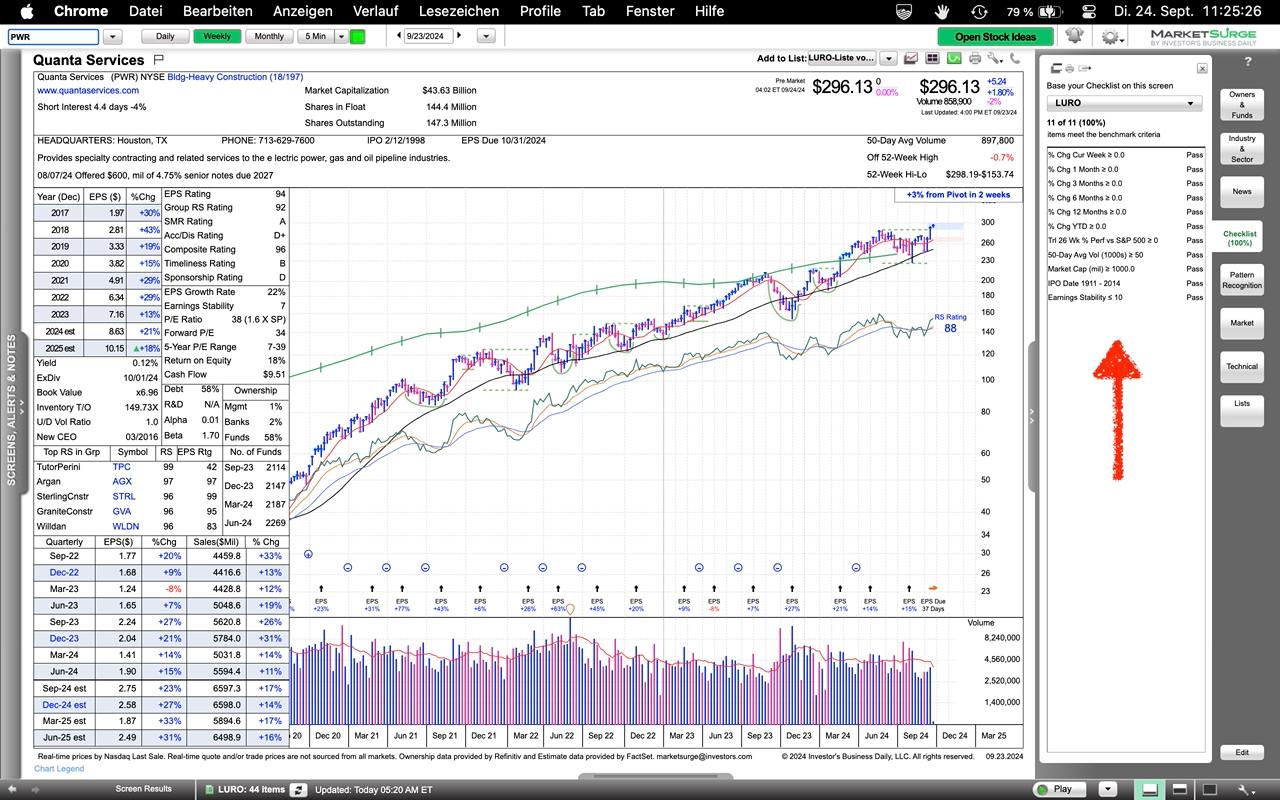Switch chart to Monthly timeframe
1280x800 pixels.
(x=268, y=36)
